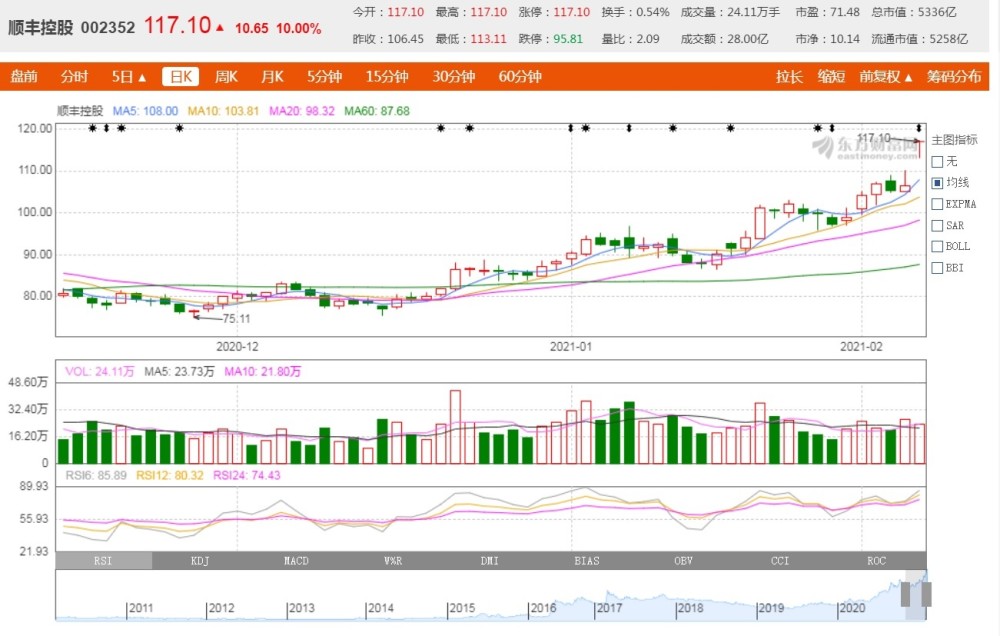Click the tallest volume bar
This screenshot has width=1000, height=636.
pyautogui.click(x=455, y=427)
